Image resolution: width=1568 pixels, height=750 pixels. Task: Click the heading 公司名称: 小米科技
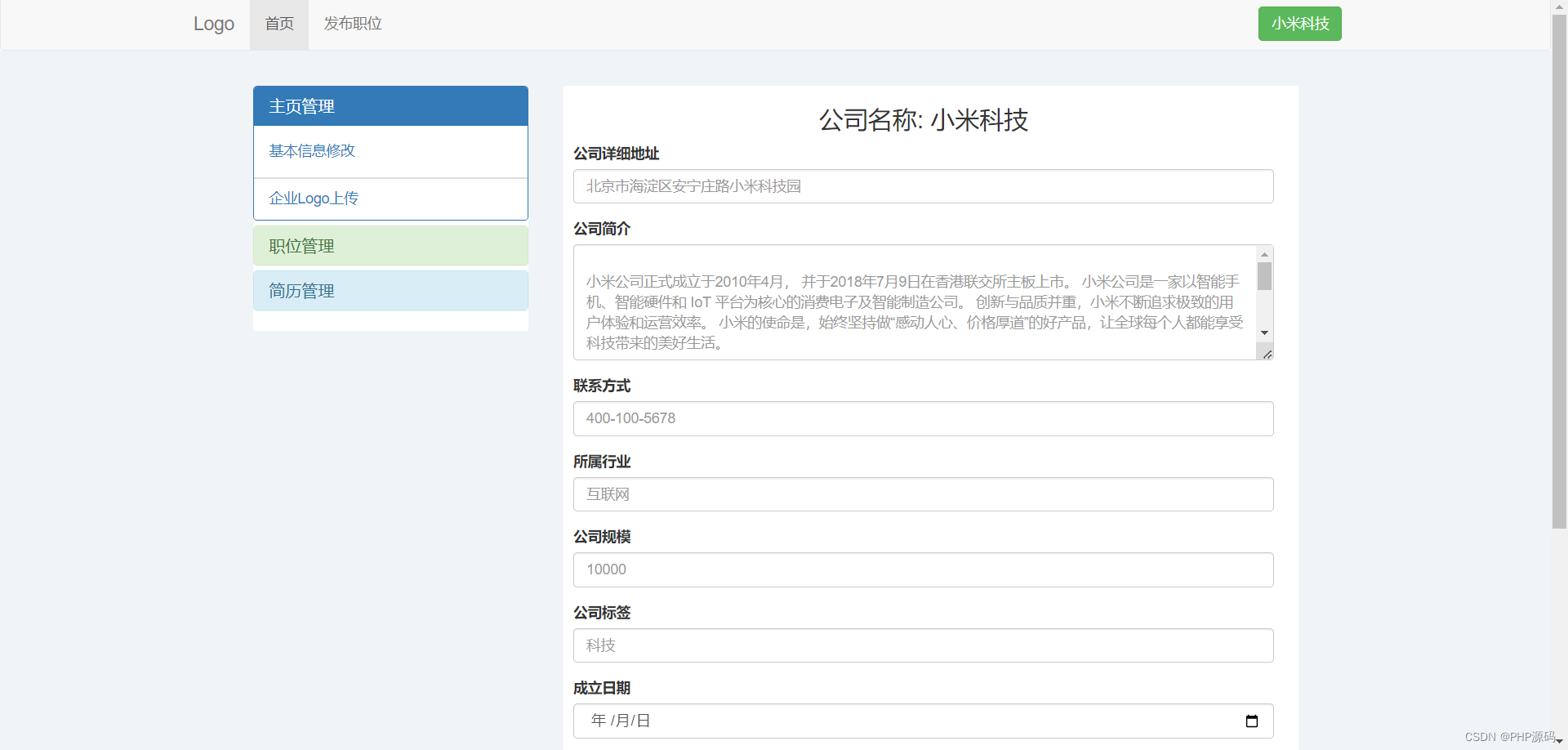(923, 120)
